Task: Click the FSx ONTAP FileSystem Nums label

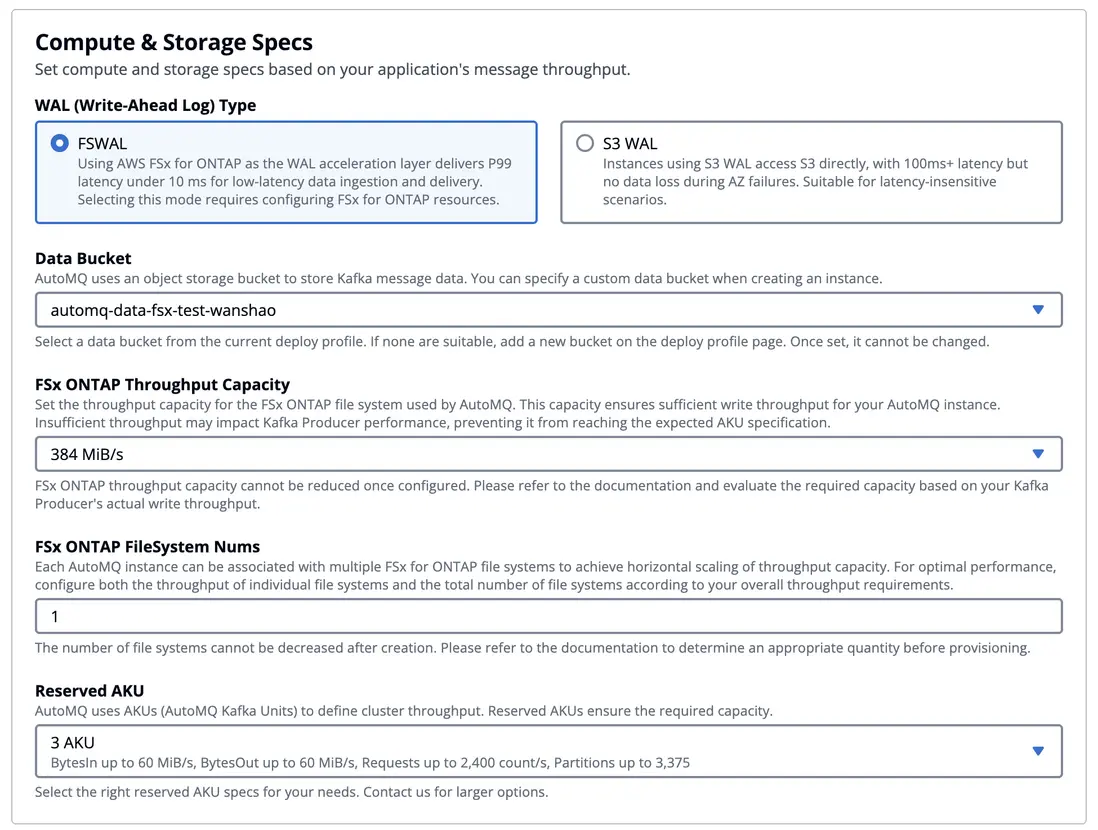Action: click(x=147, y=546)
